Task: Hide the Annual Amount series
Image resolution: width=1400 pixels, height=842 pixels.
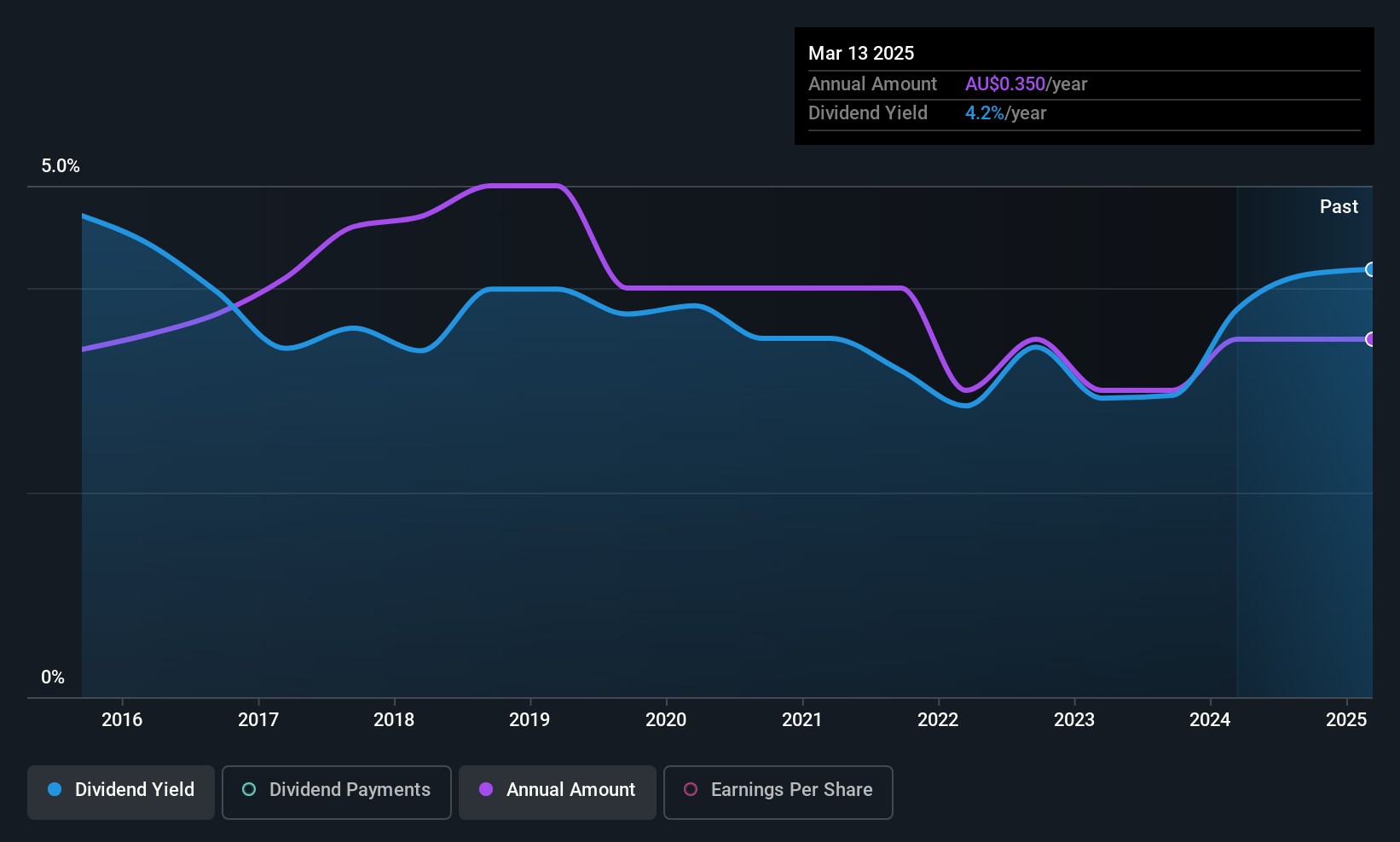Action: click(x=557, y=792)
